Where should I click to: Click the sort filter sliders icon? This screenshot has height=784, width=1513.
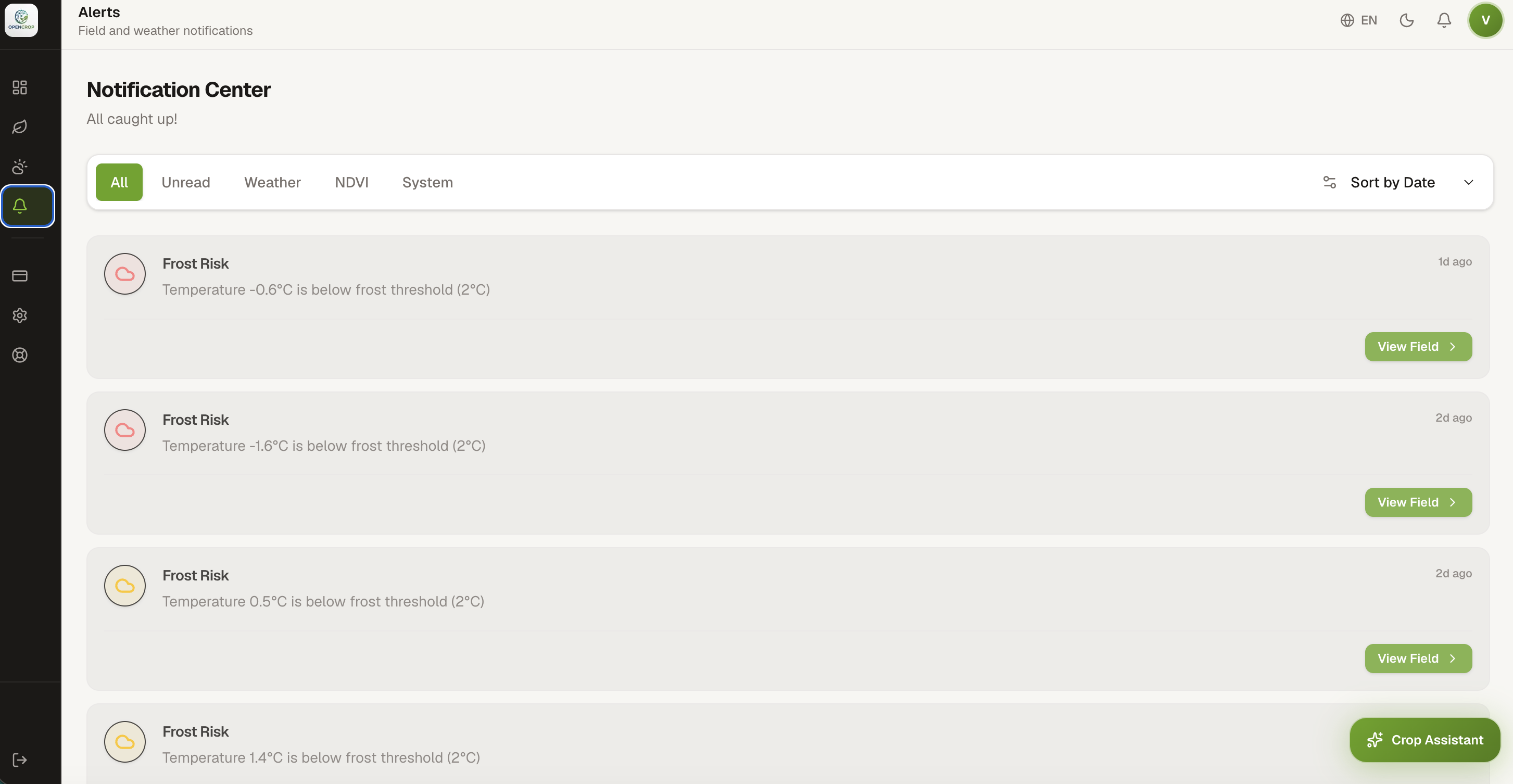(x=1330, y=183)
